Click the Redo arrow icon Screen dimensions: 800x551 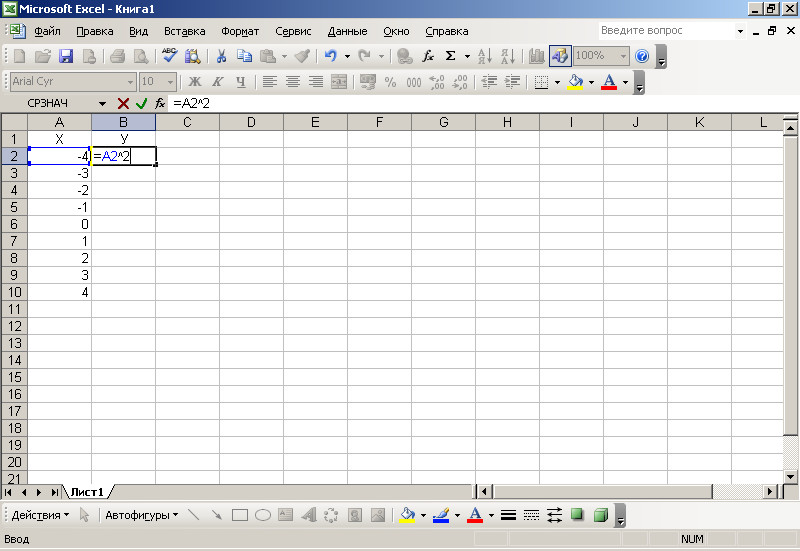click(364, 56)
